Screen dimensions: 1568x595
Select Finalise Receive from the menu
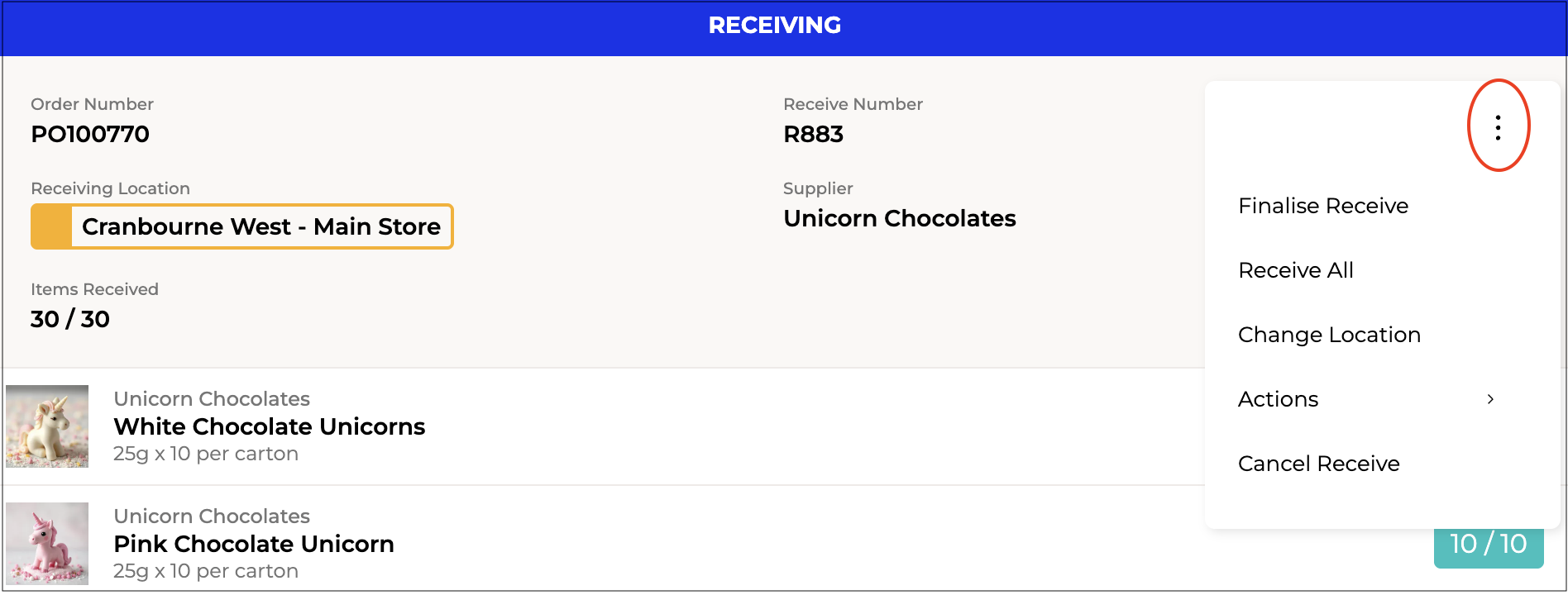tap(1322, 206)
